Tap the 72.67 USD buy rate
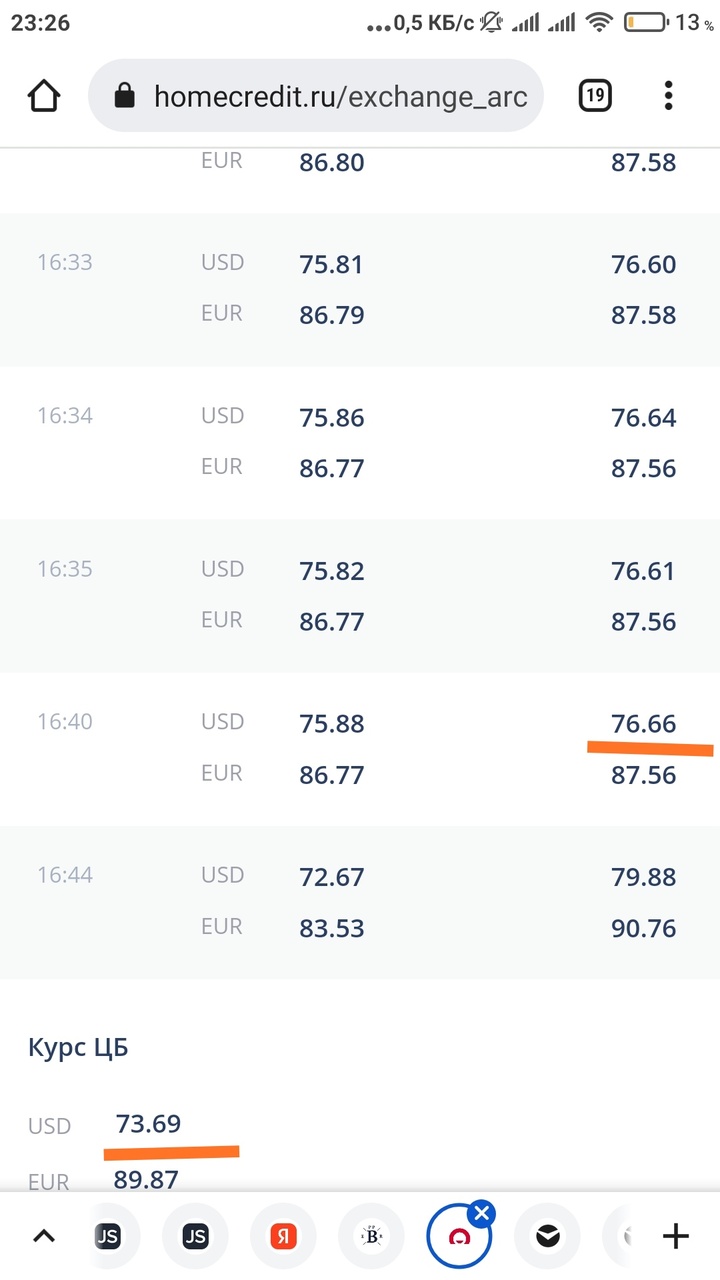 coord(331,877)
